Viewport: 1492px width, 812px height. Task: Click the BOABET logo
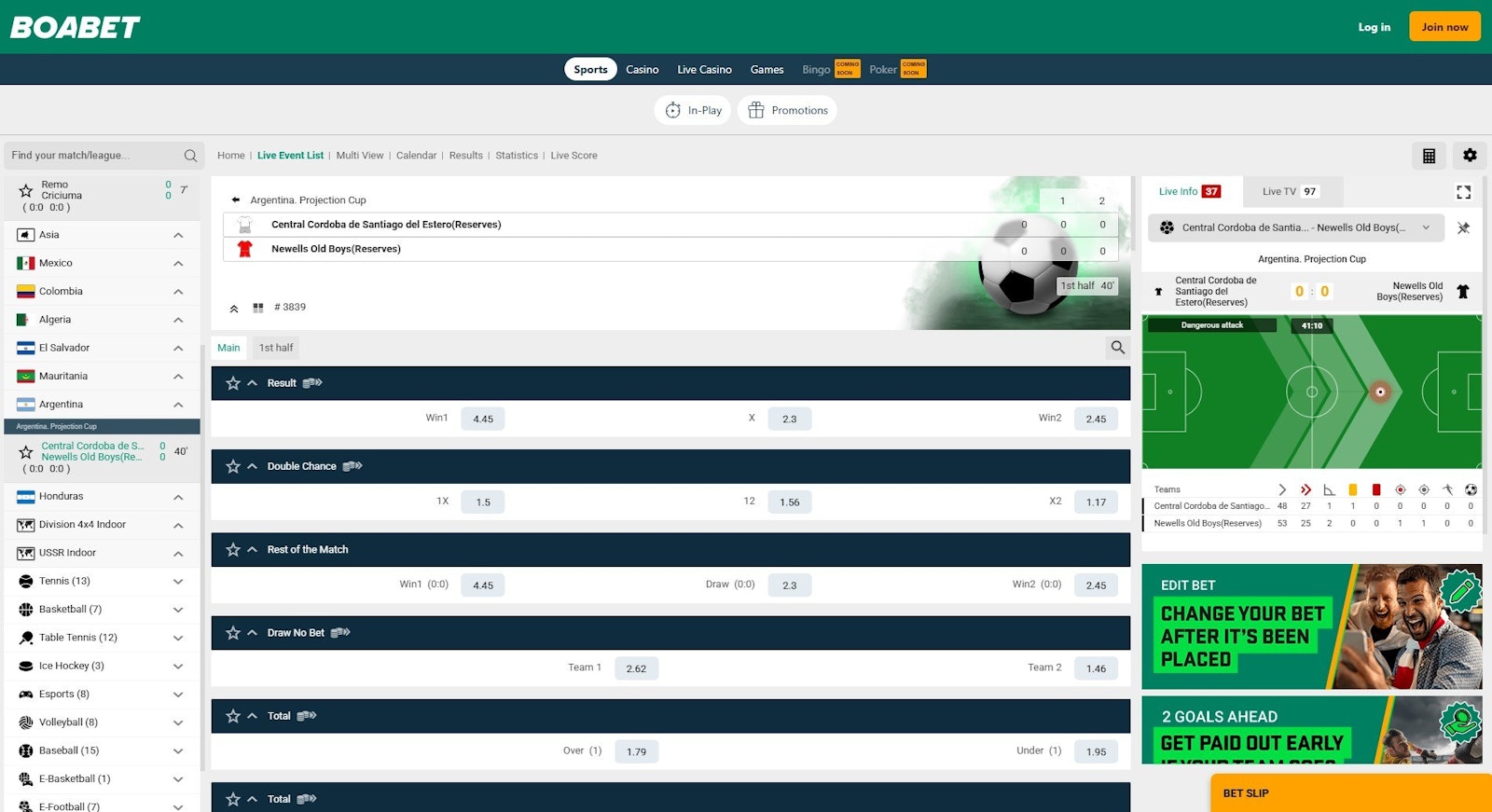click(76, 27)
